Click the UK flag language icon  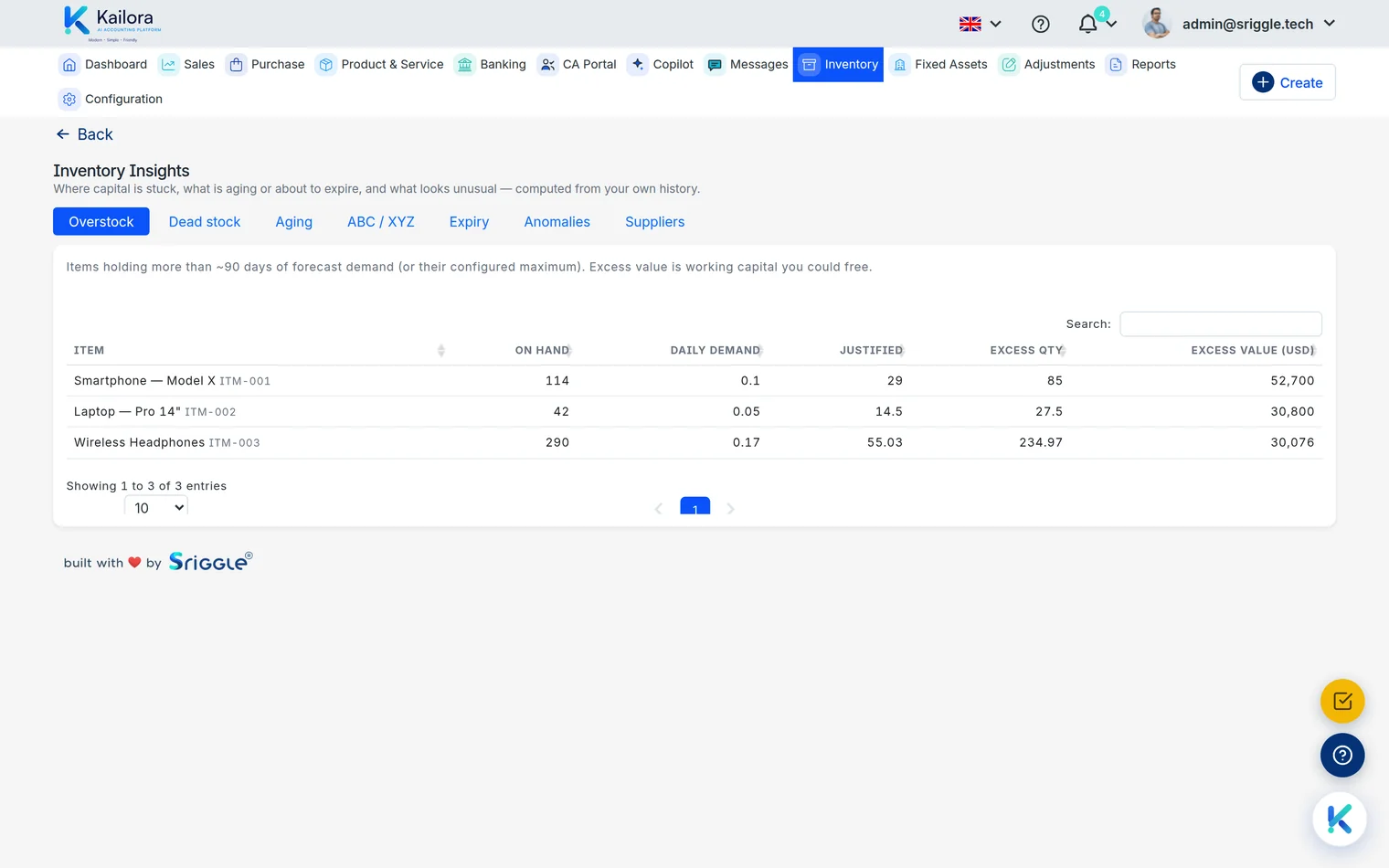(x=970, y=25)
